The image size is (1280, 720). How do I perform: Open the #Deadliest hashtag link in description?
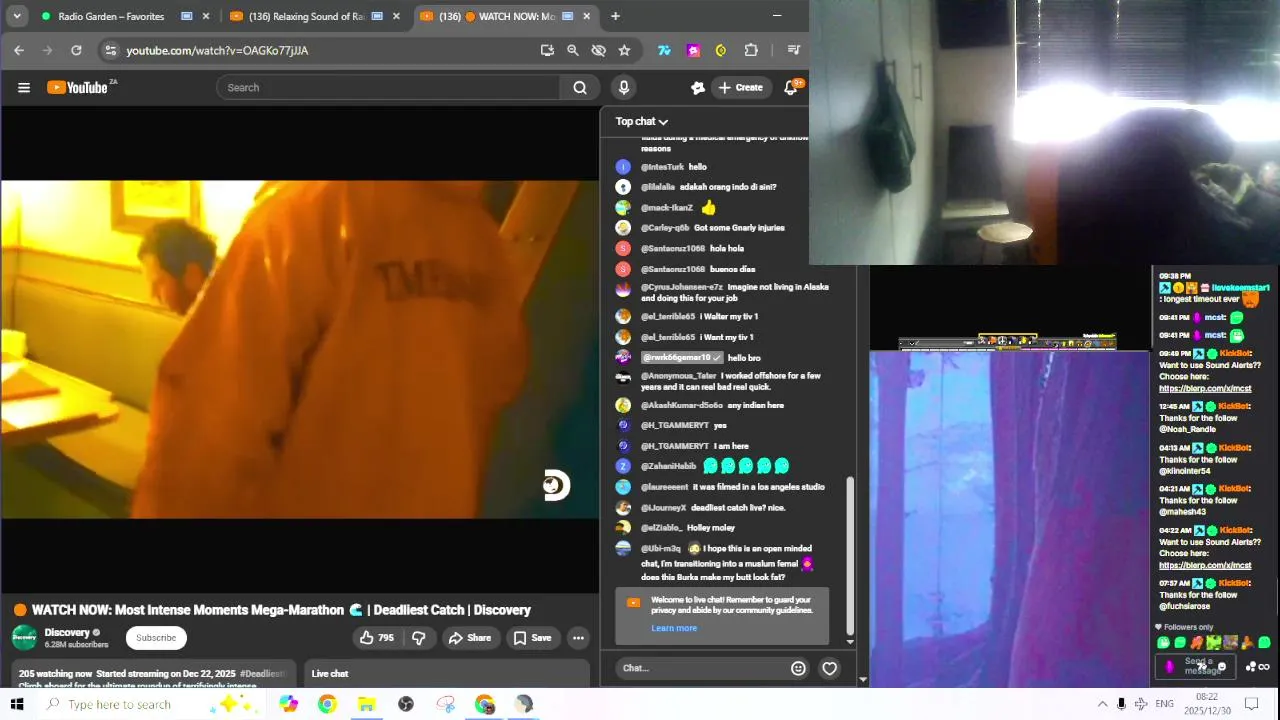(263, 674)
